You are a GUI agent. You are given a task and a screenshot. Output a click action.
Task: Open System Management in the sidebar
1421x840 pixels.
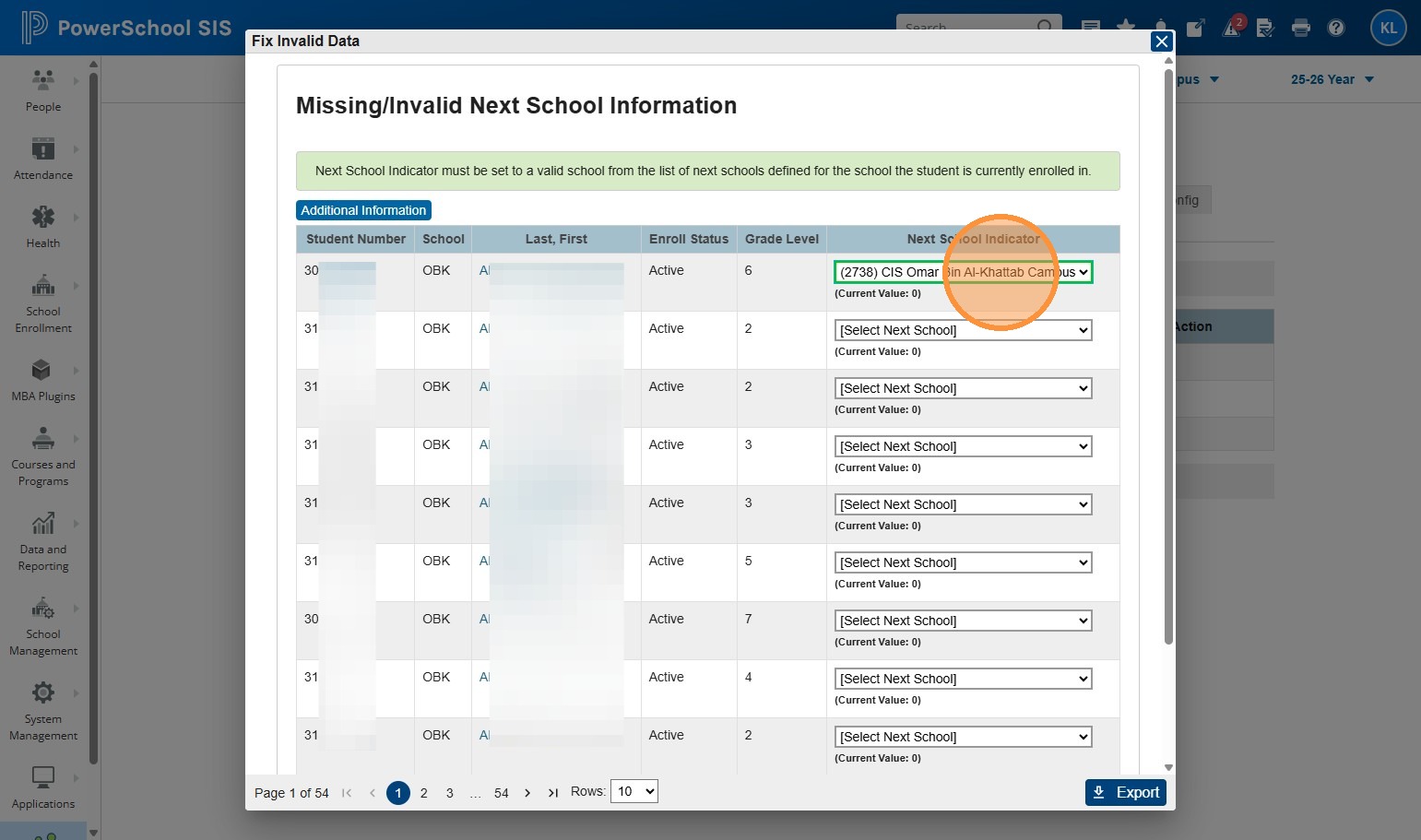click(43, 711)
